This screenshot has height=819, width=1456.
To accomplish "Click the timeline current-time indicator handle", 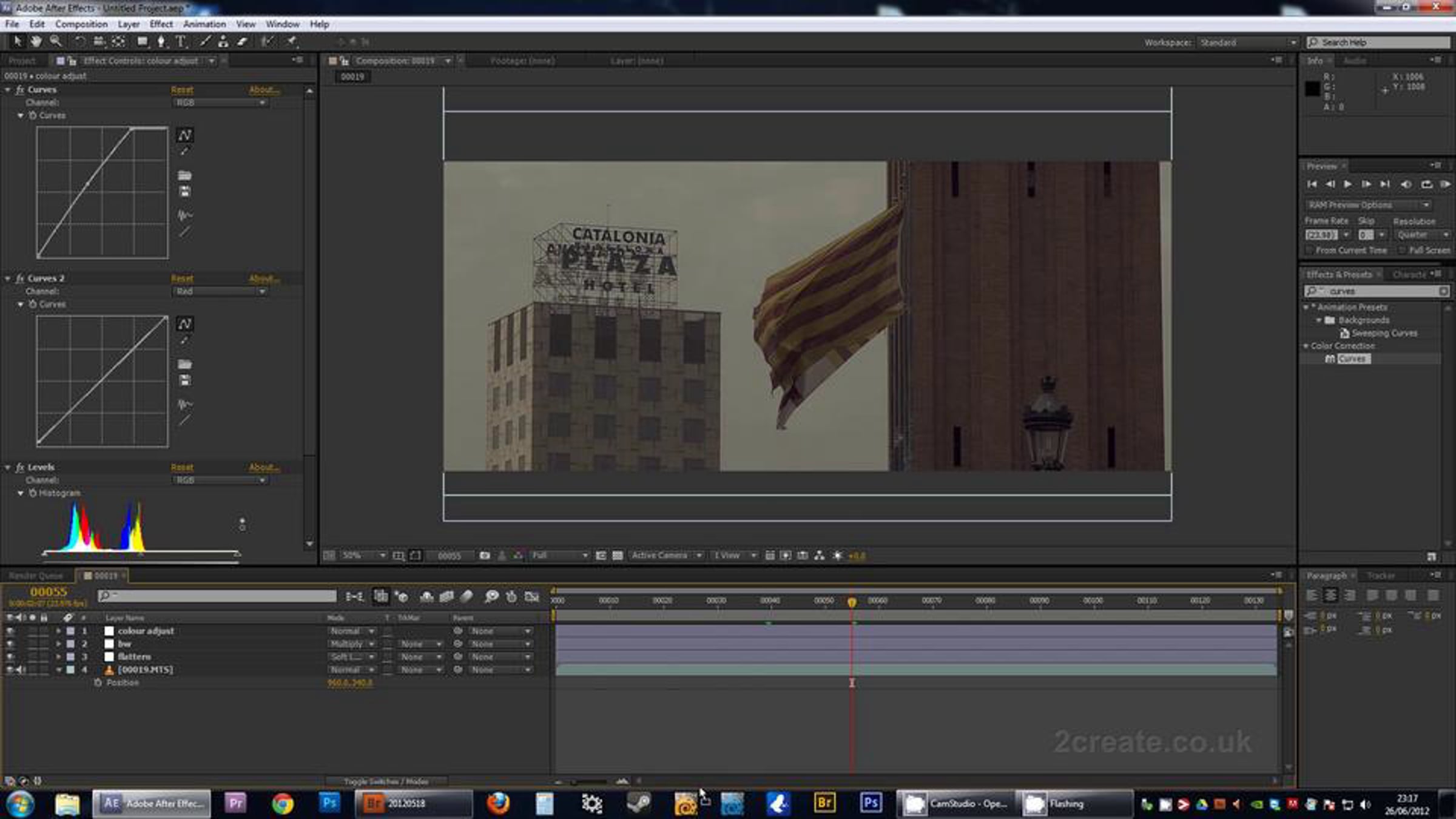I will pos(852,602).
